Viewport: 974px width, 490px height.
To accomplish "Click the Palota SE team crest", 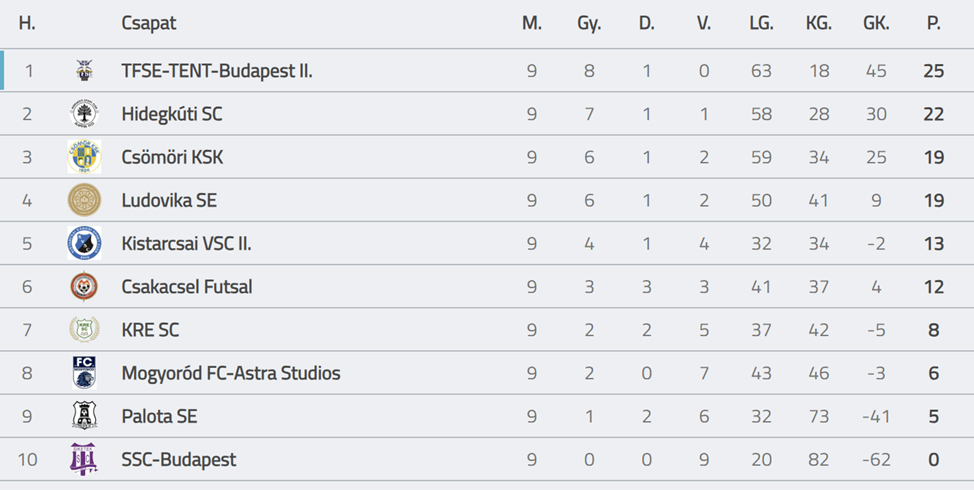I will [84, 416].
